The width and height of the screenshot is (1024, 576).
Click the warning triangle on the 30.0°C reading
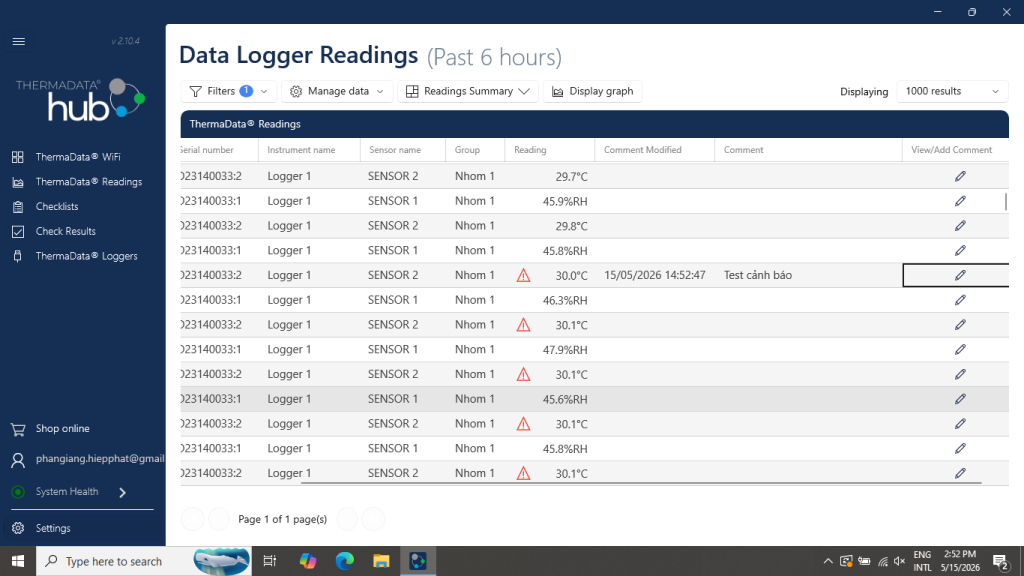[523, 276]
